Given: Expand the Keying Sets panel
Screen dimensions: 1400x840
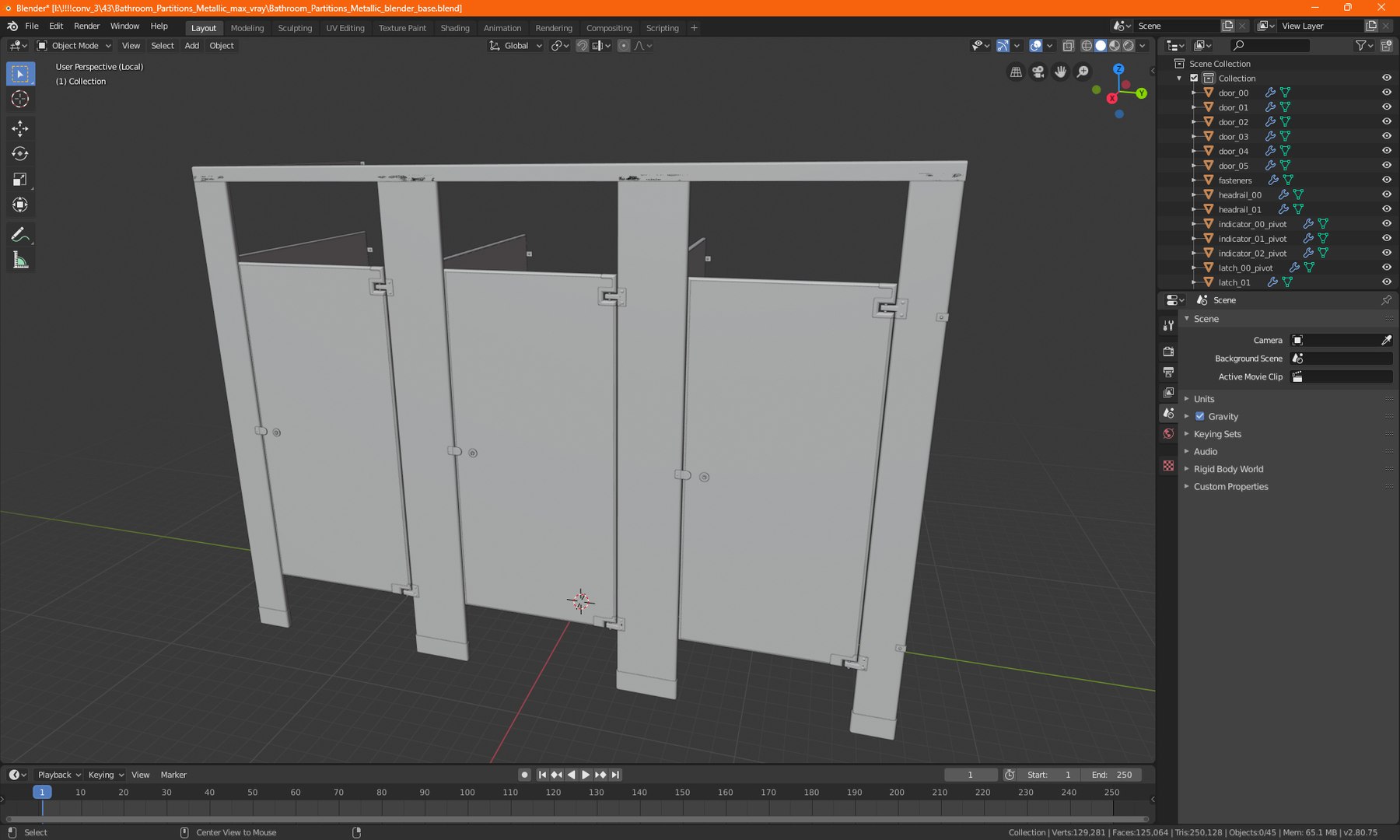Looking at the screenshot, I should coord(1217,434).
